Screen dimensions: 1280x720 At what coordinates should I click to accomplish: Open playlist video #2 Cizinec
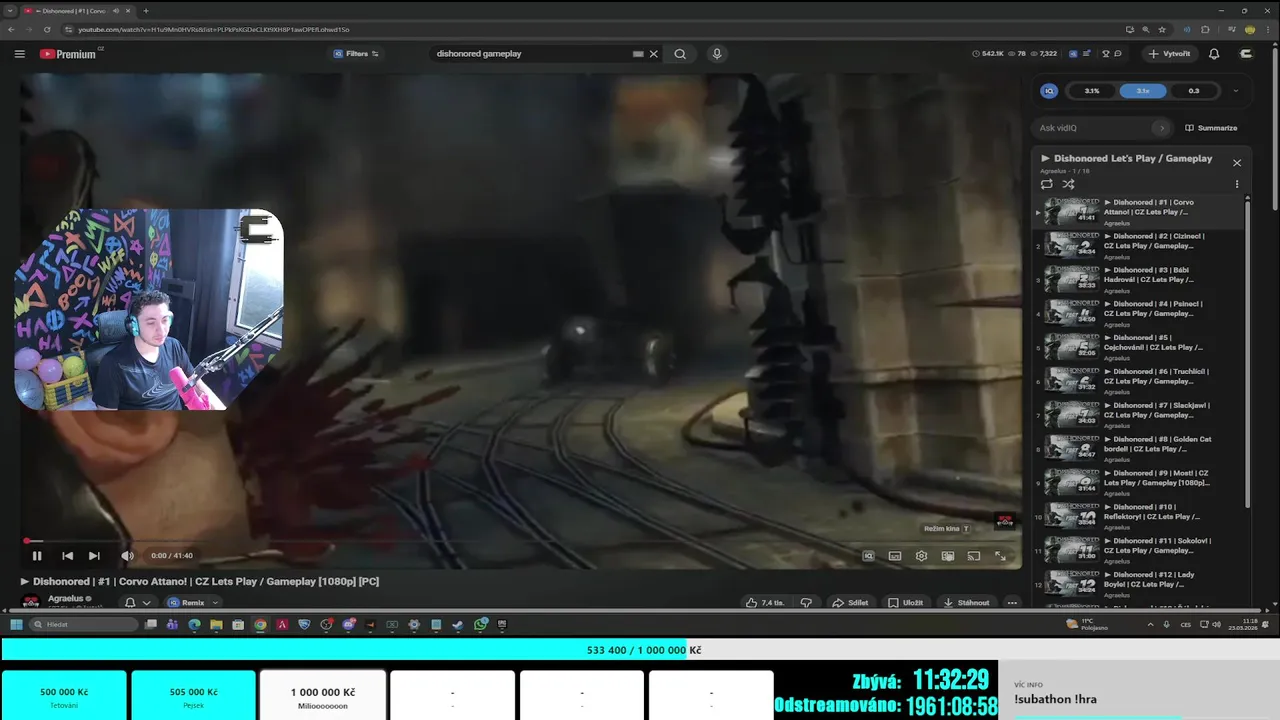tap(1139, 245)
